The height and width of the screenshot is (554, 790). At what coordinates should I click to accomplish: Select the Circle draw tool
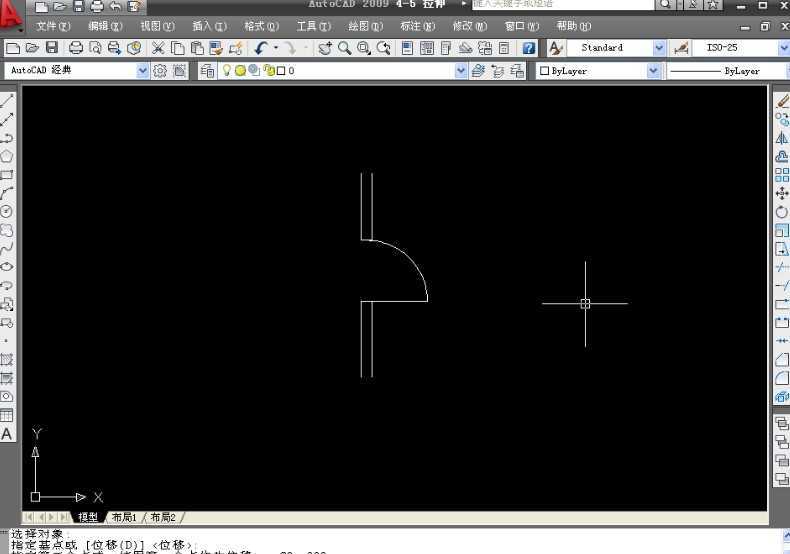click(7, 212)
